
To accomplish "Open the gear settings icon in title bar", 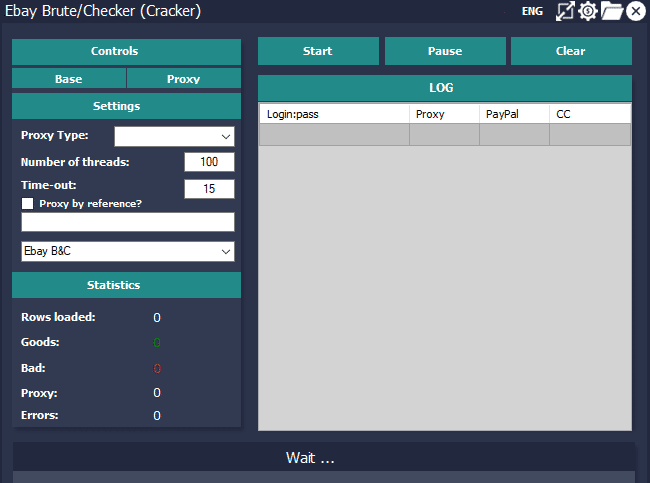I will pos(588,11).
